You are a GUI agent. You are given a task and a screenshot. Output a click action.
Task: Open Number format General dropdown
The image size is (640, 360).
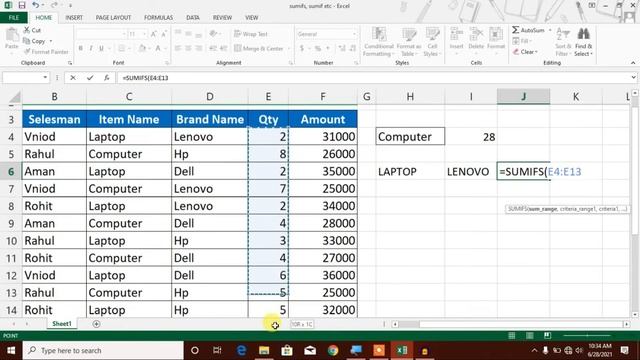pyautogui.click(x=354, y=34)
